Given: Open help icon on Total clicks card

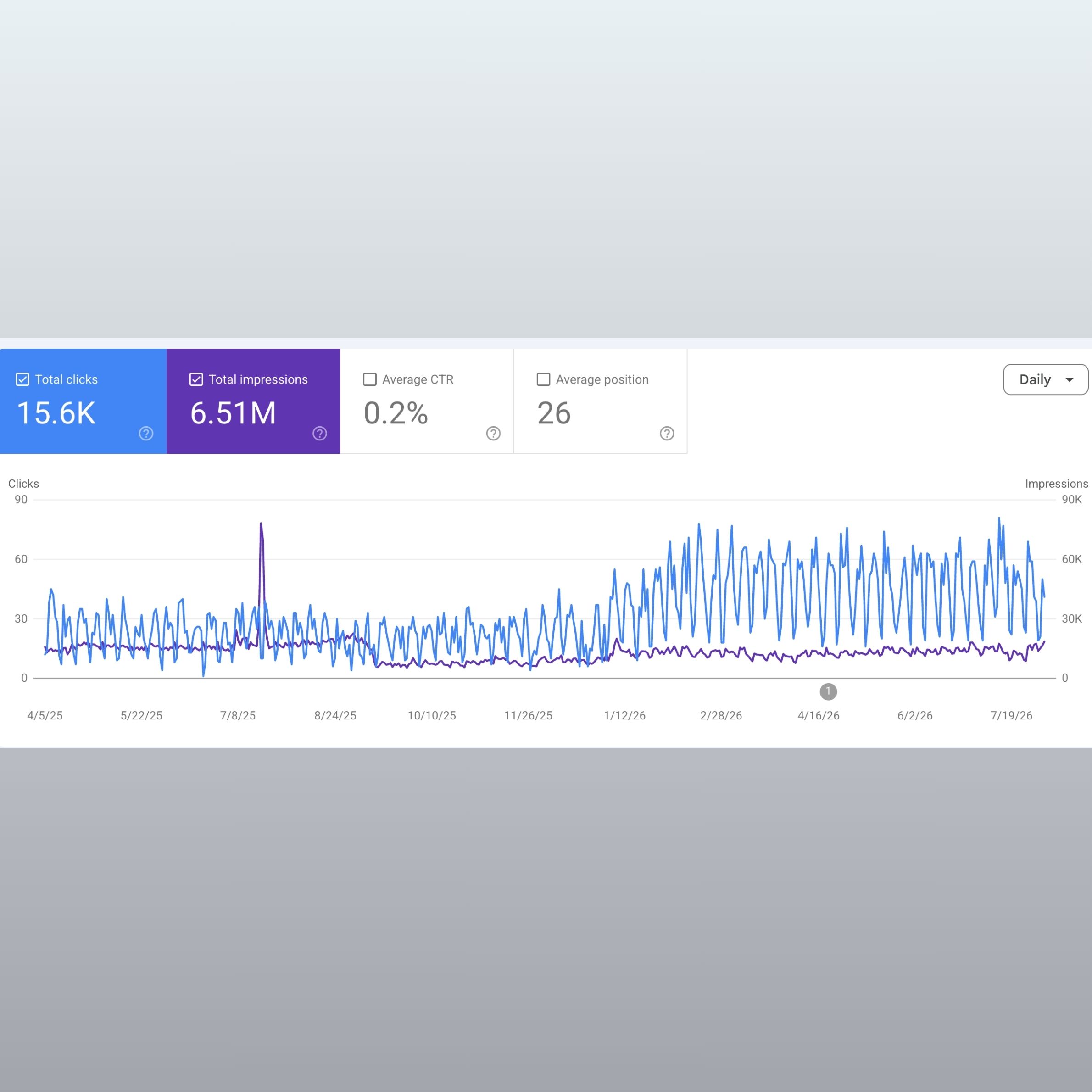Looking at the screenshot, I should (146, 434).
